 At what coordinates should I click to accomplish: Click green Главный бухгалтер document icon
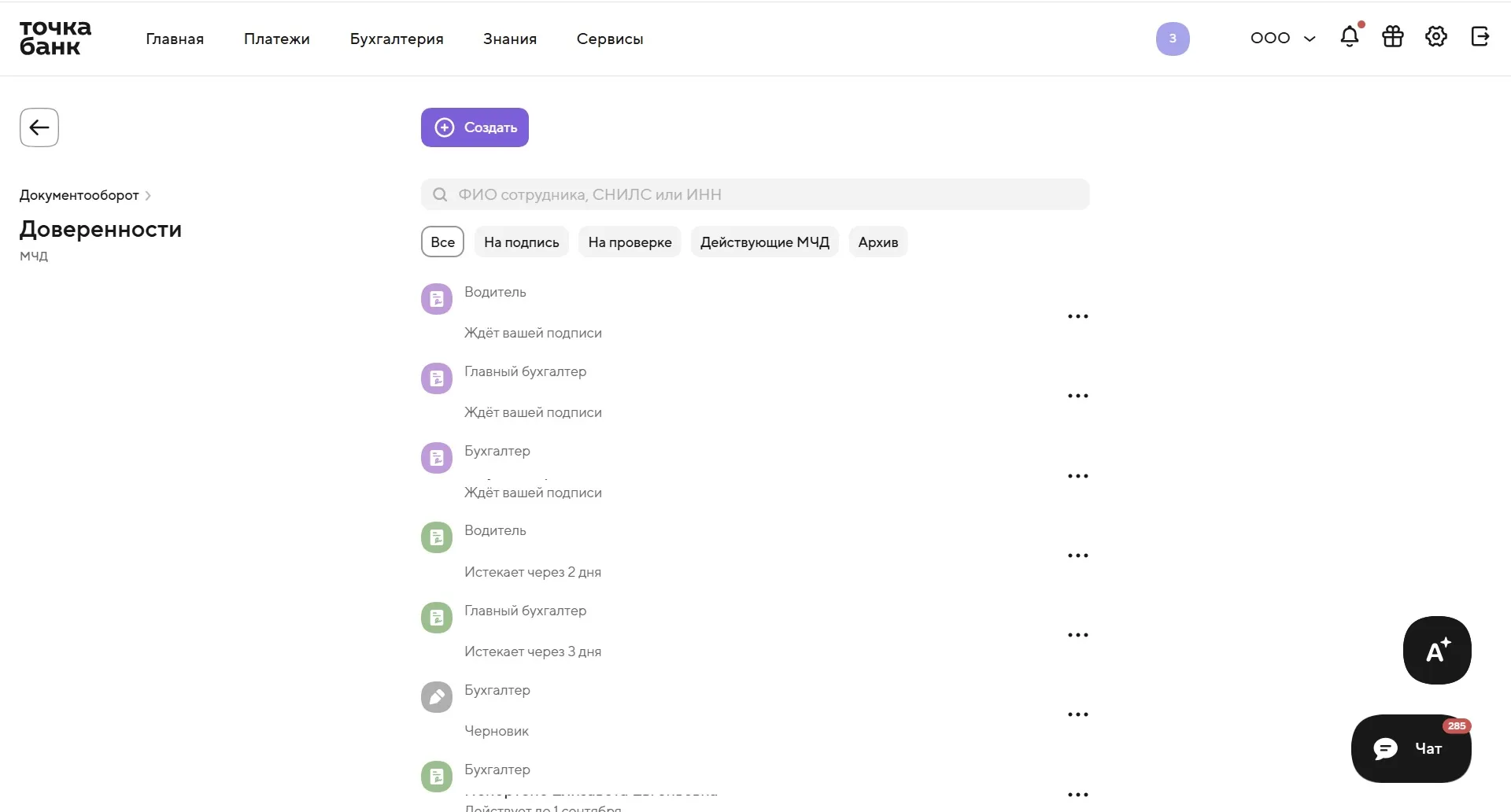[437, 618]
